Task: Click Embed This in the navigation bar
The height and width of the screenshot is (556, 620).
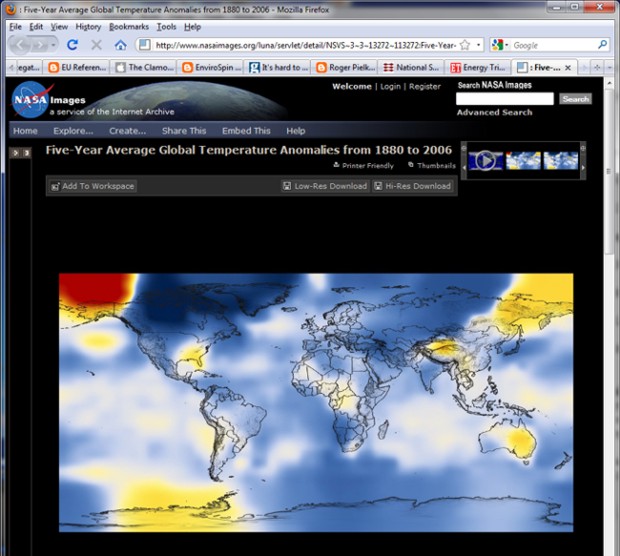Action: (x=246, y=131)
